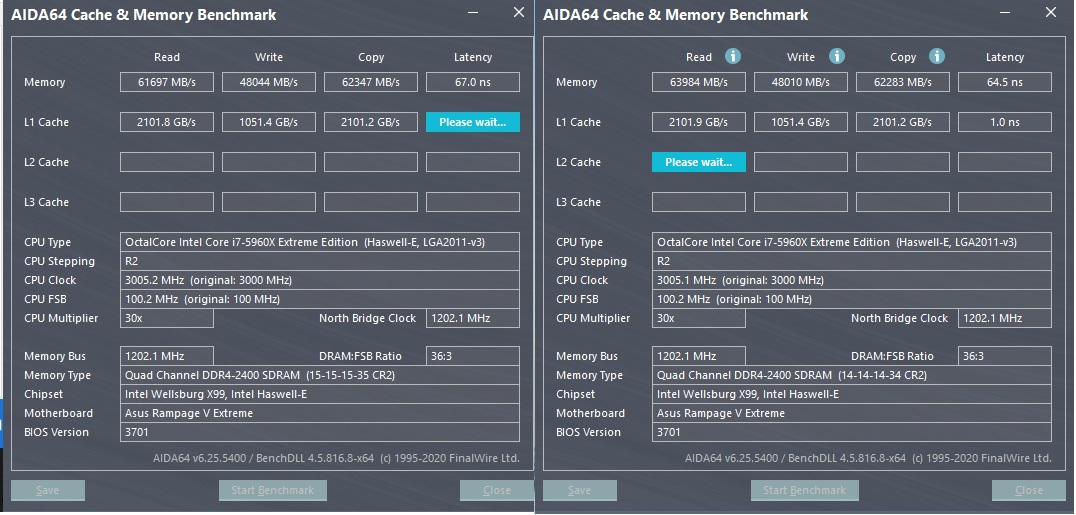Click DRAM:FSB Ratio 36:3 in left window
The width and height of the screenshot is (1076, 515).
pos(473,356)
